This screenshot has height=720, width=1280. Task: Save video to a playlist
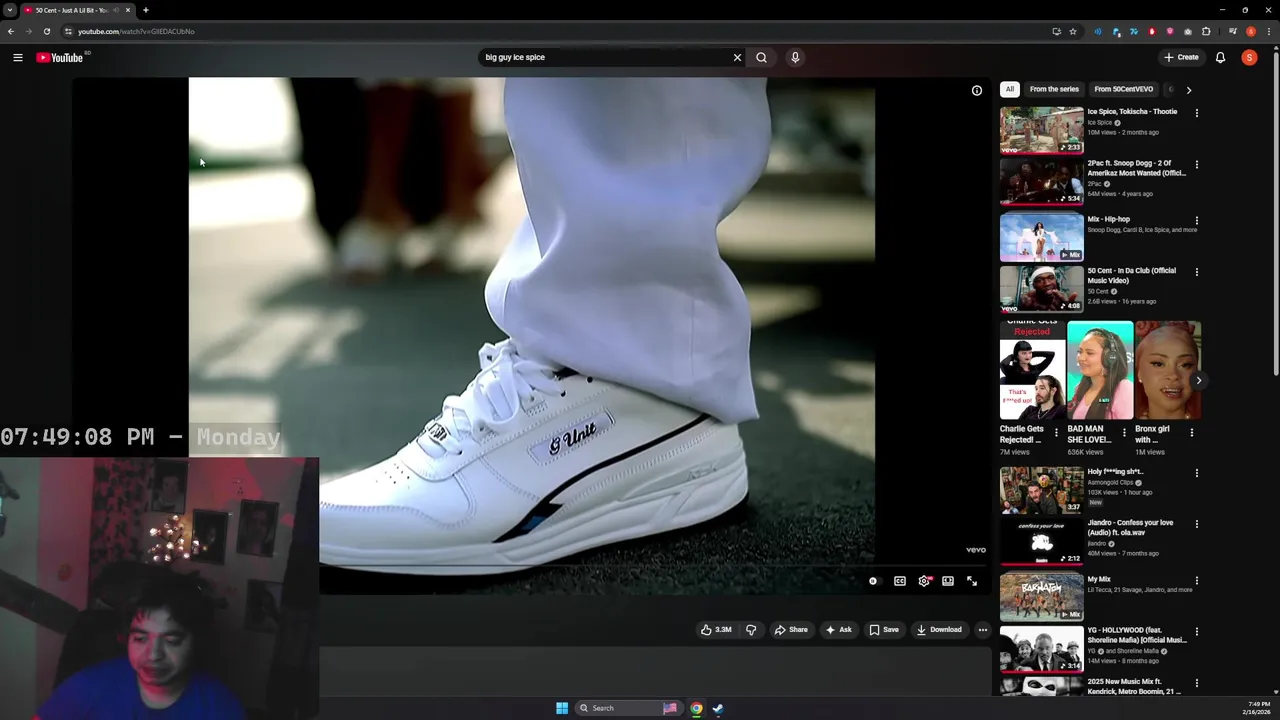[884, 630]
